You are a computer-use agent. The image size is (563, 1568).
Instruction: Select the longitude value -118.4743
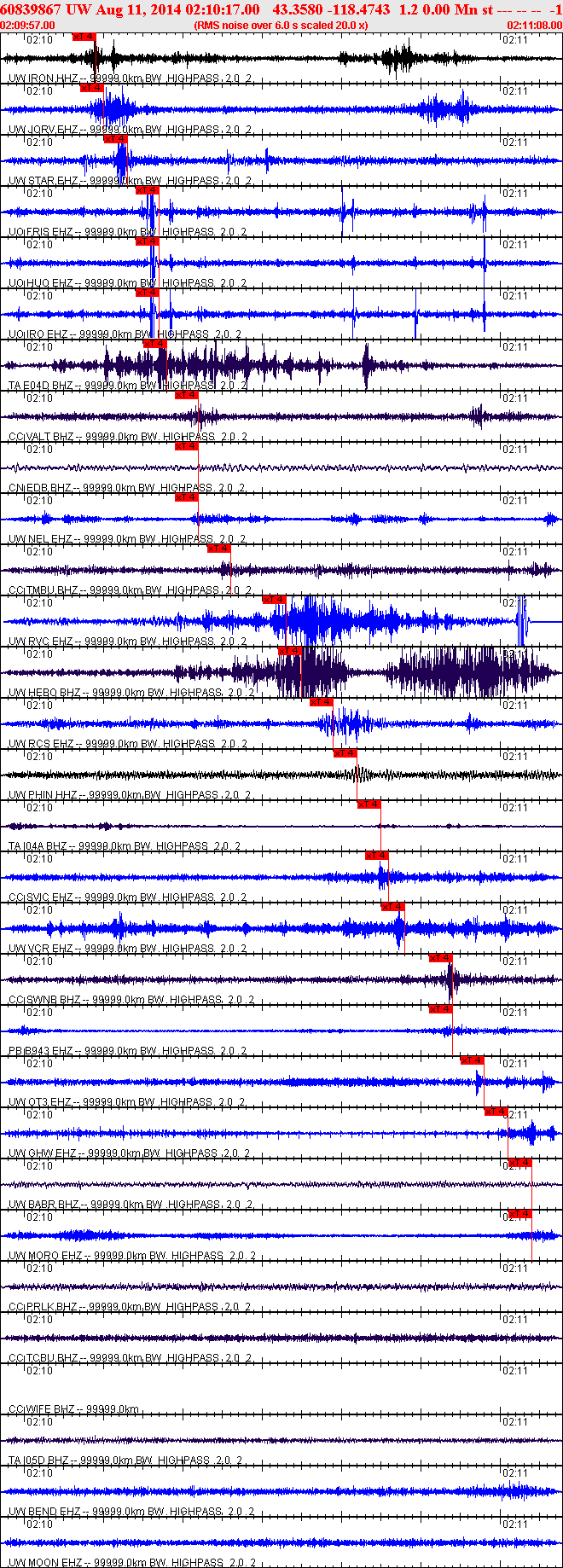pos(359,9)
